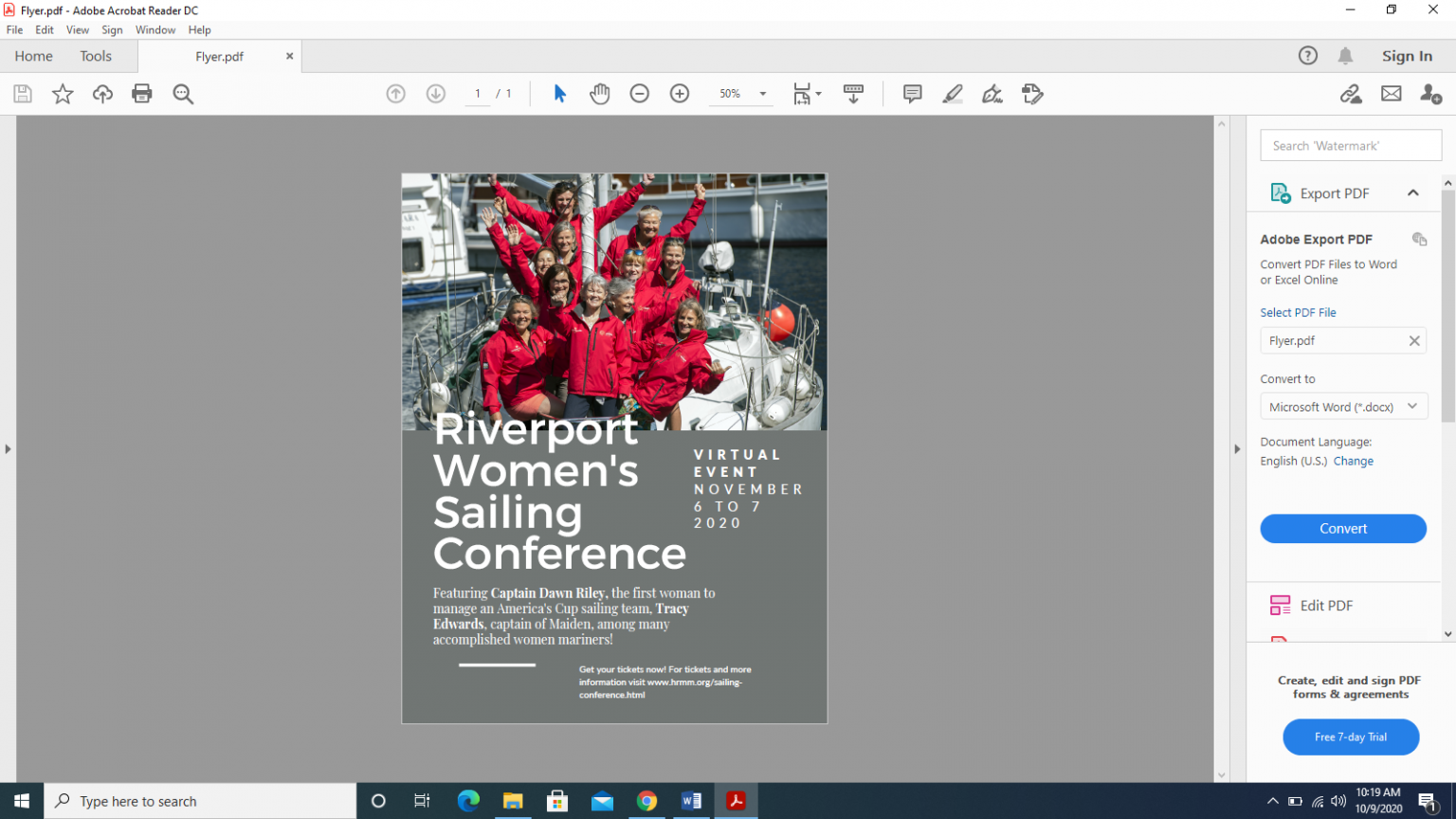Open the notifications bell
Viewport: 1456px width, 819px height.
[1345, 56]
